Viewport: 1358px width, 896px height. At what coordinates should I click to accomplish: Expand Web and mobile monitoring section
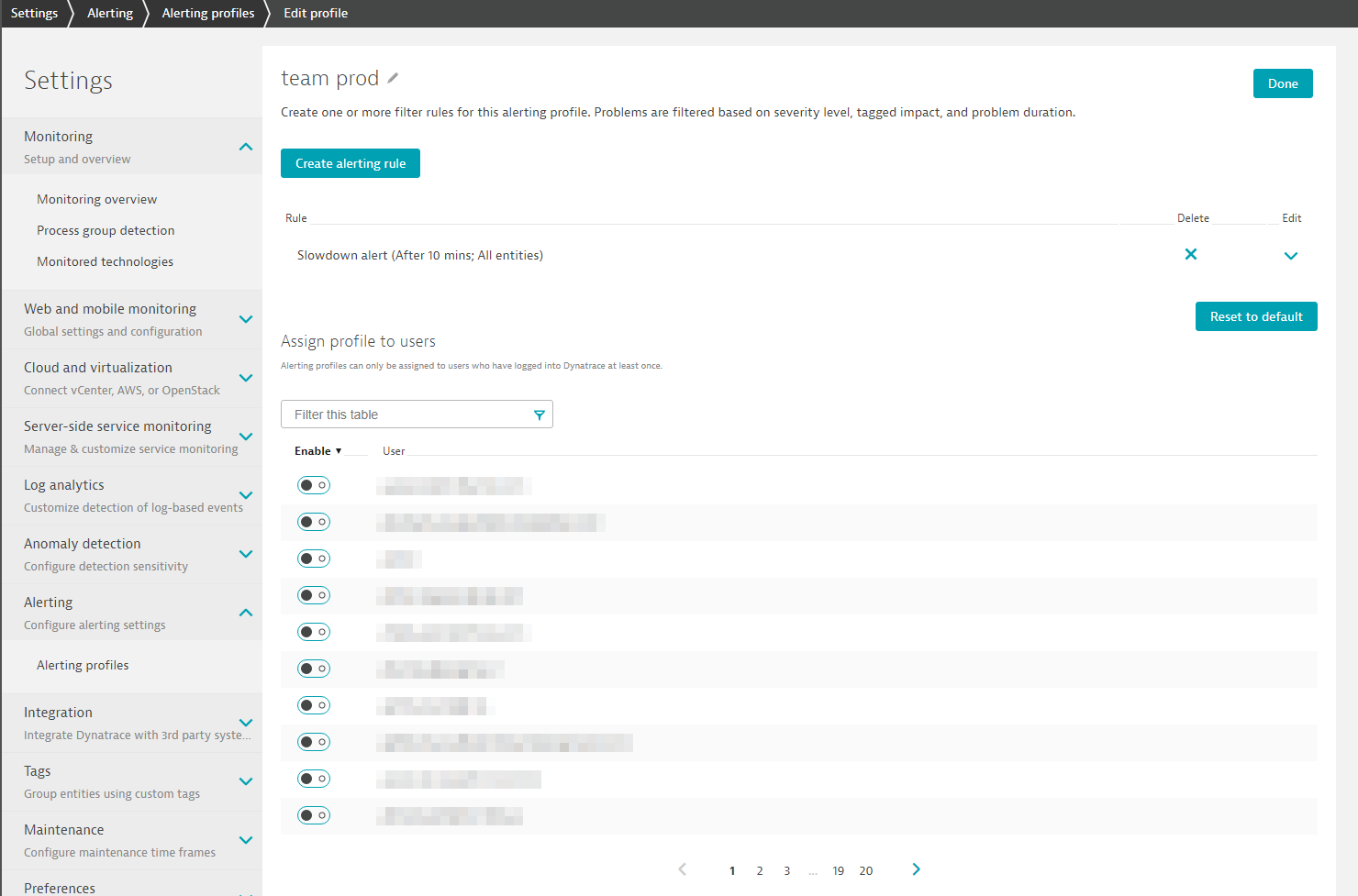245,319
